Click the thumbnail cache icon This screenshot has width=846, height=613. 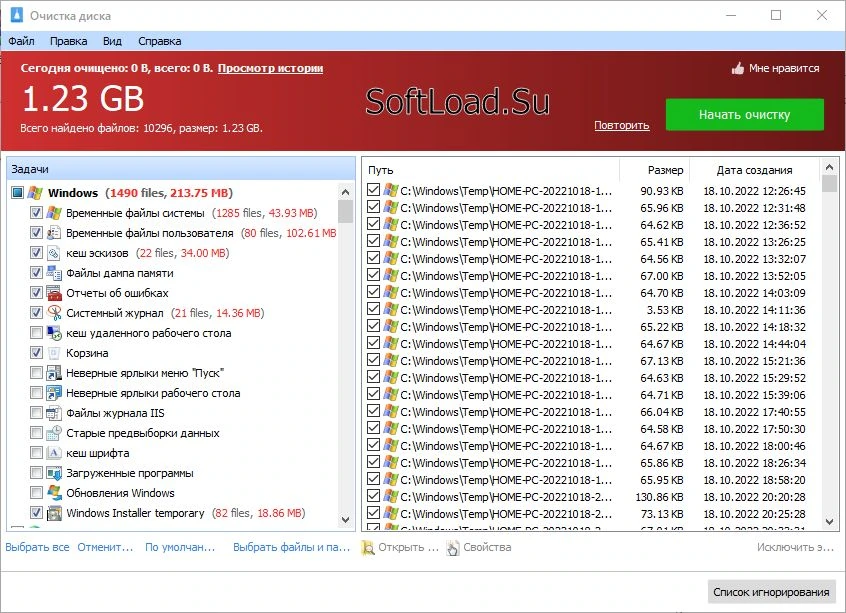[54, 253]
